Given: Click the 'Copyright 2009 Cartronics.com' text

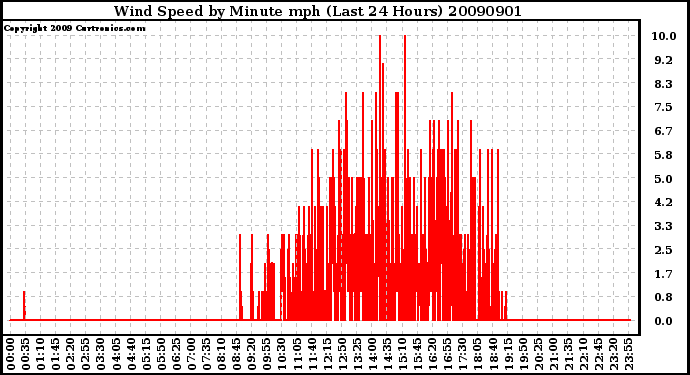Looking at the screenshot, I should point(74,28).
